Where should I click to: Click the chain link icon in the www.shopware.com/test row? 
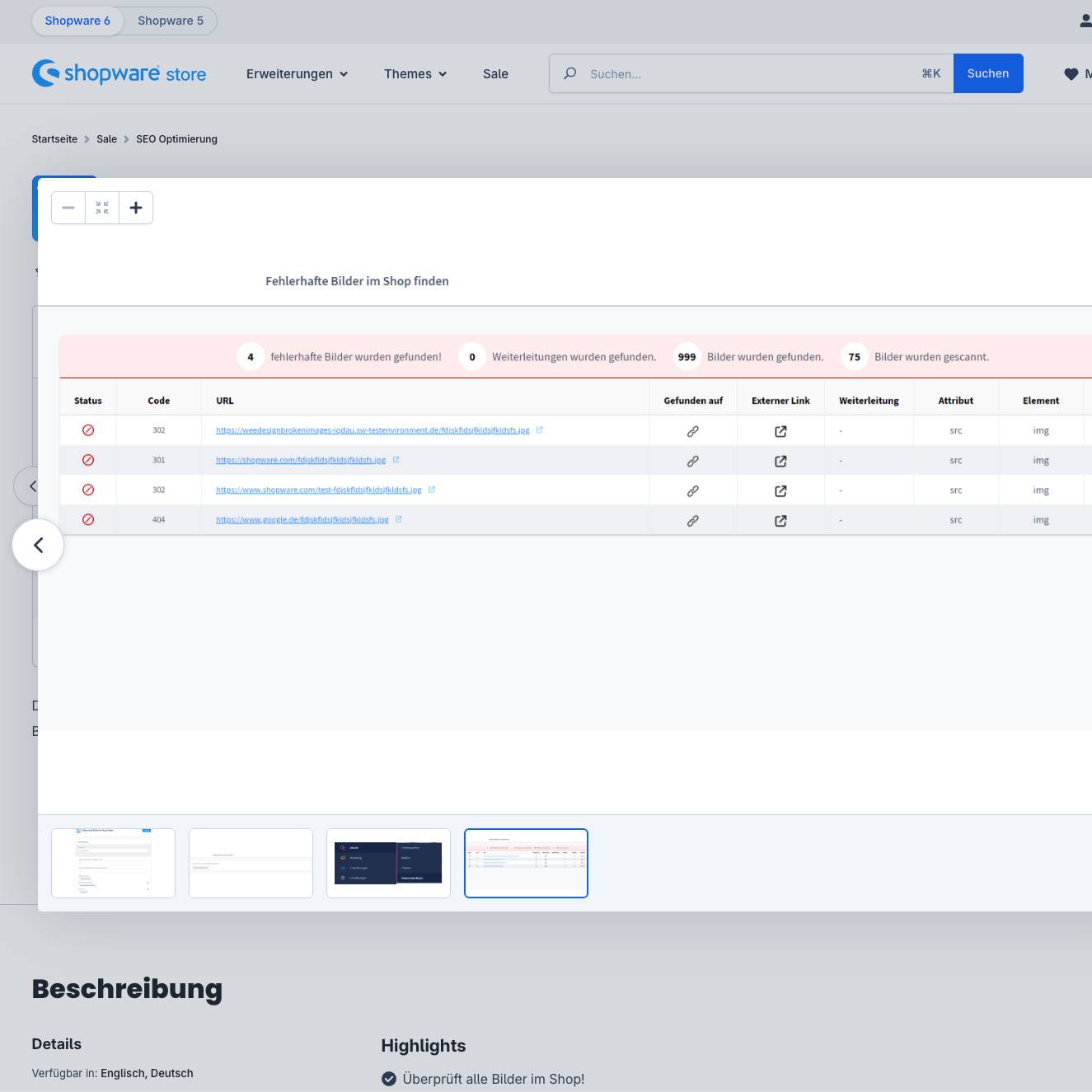[x=693, y=491]
